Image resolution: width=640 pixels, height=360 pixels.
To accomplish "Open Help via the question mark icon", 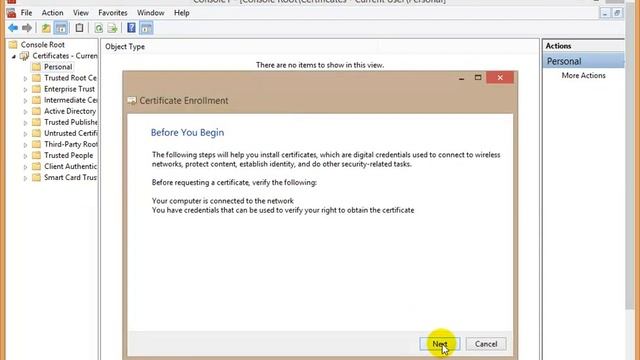I will pos(131,28).
